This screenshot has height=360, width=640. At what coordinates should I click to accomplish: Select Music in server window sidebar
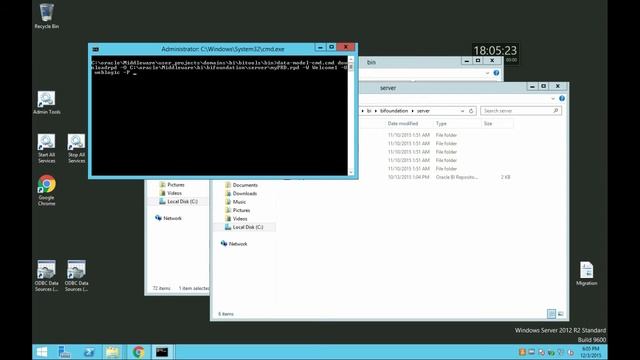click(239, 202)
